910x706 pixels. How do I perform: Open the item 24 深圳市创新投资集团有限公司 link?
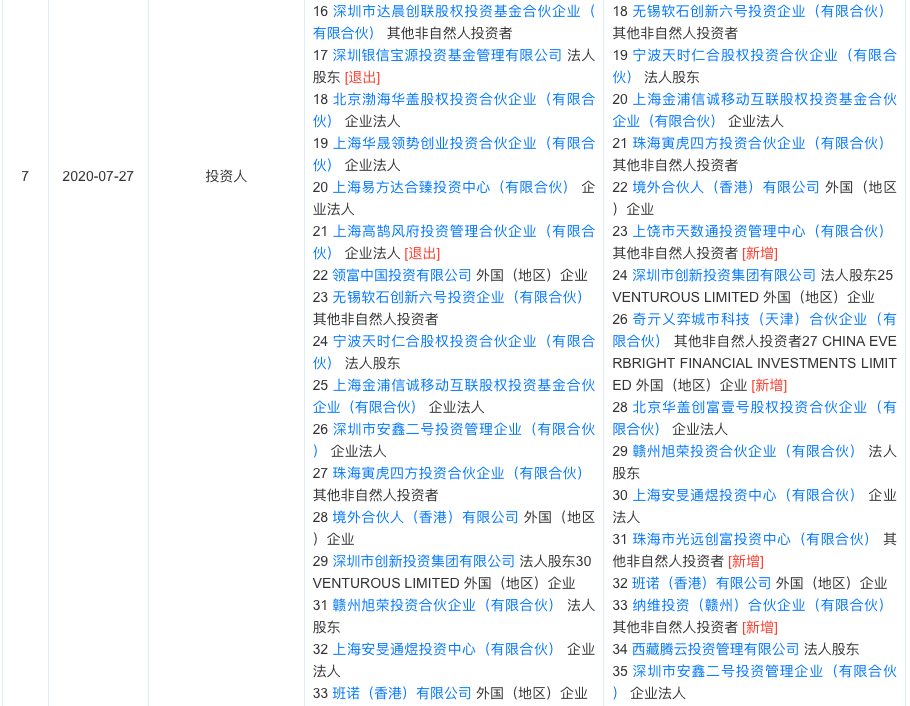724,275
